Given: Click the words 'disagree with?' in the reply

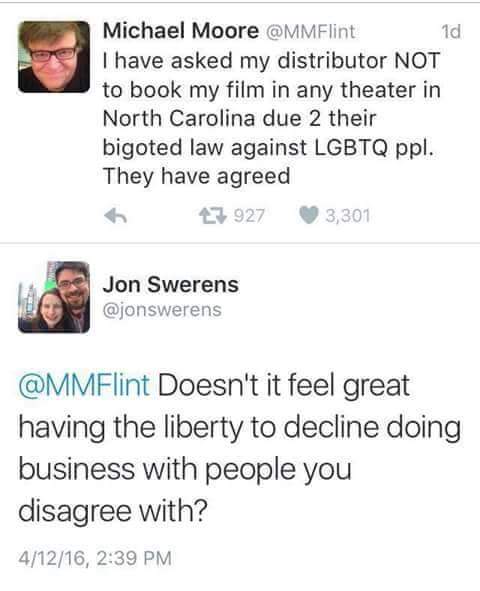Looking at the screenshot, I should (x=113, y=511).
